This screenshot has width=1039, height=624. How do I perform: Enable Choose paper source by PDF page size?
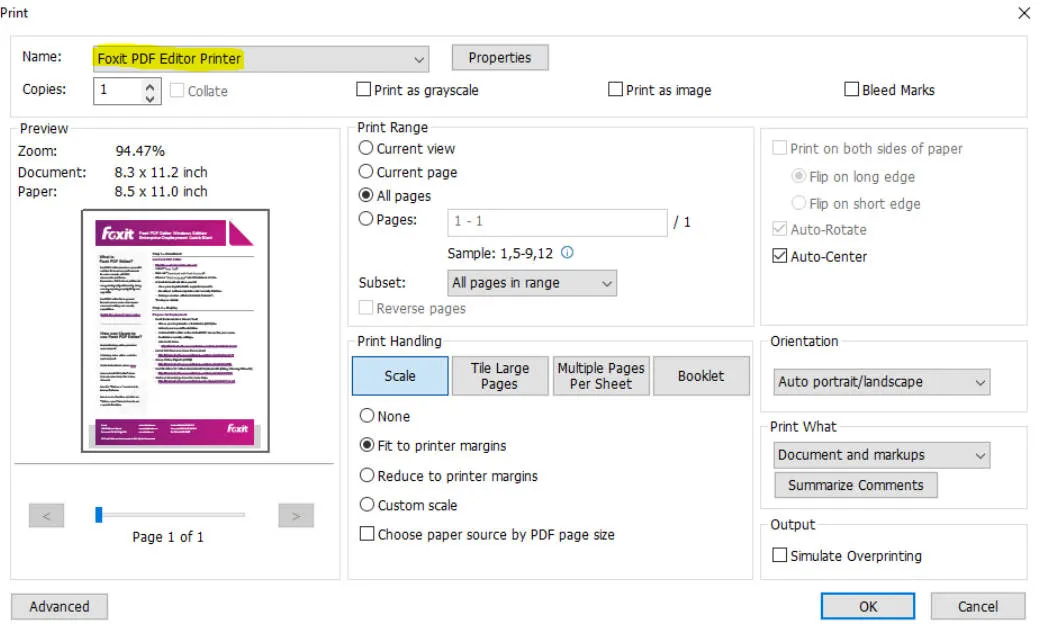pyautogui.click(x=366, y=534)
